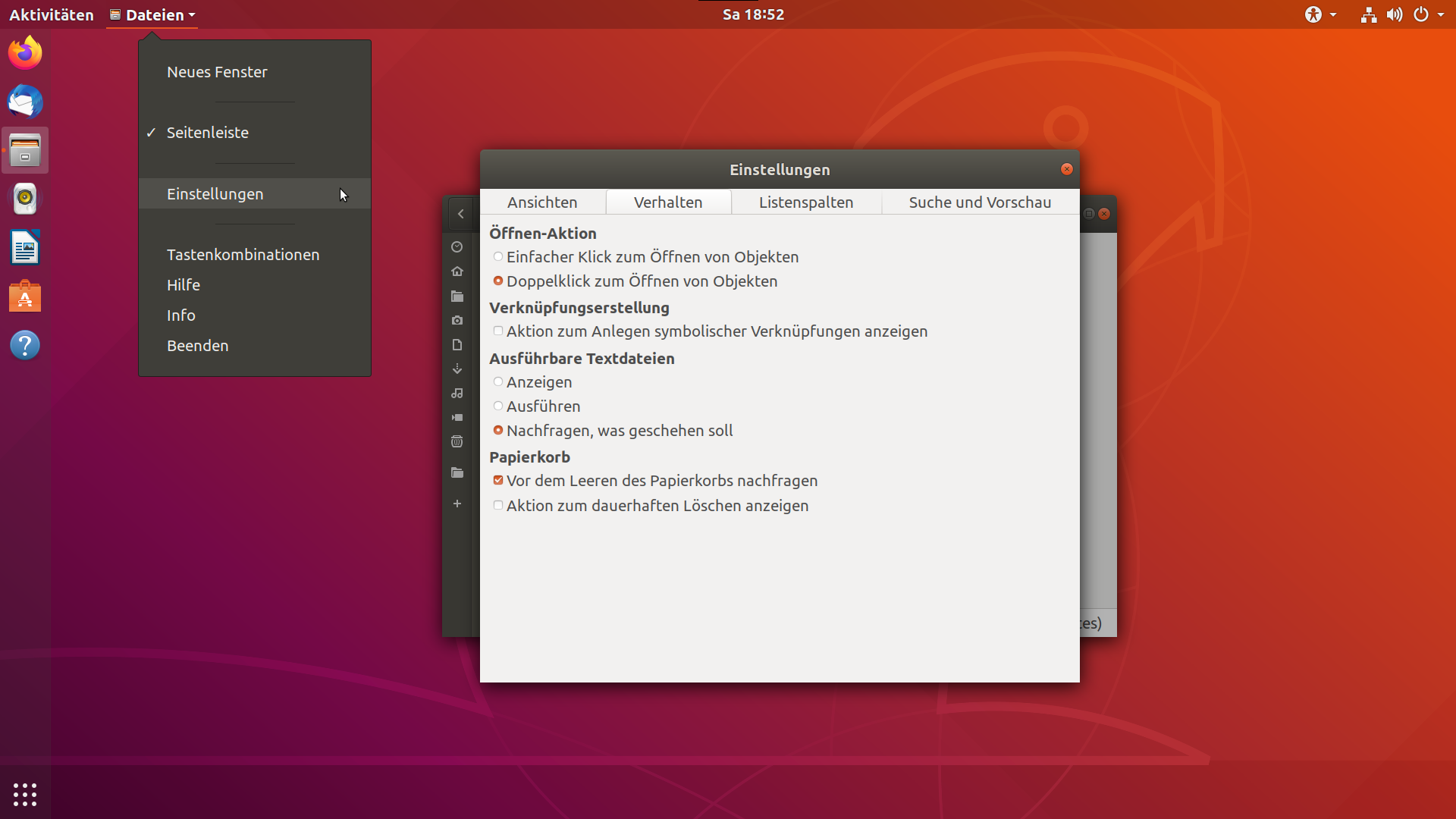Switch to Suche und Vorschau tab
This screenshot has height=819, width=1456.
coord(980,202)
